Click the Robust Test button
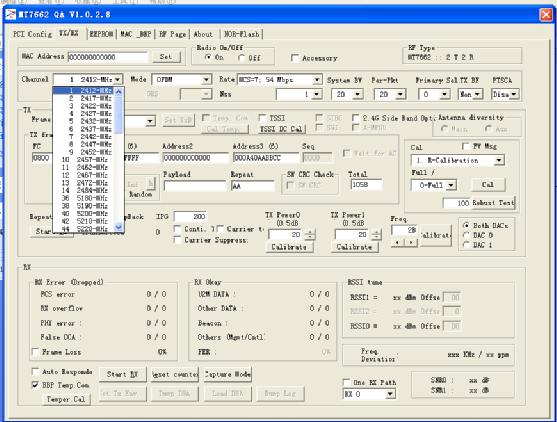This screenshot has height=422, width=557. point(493,203)
